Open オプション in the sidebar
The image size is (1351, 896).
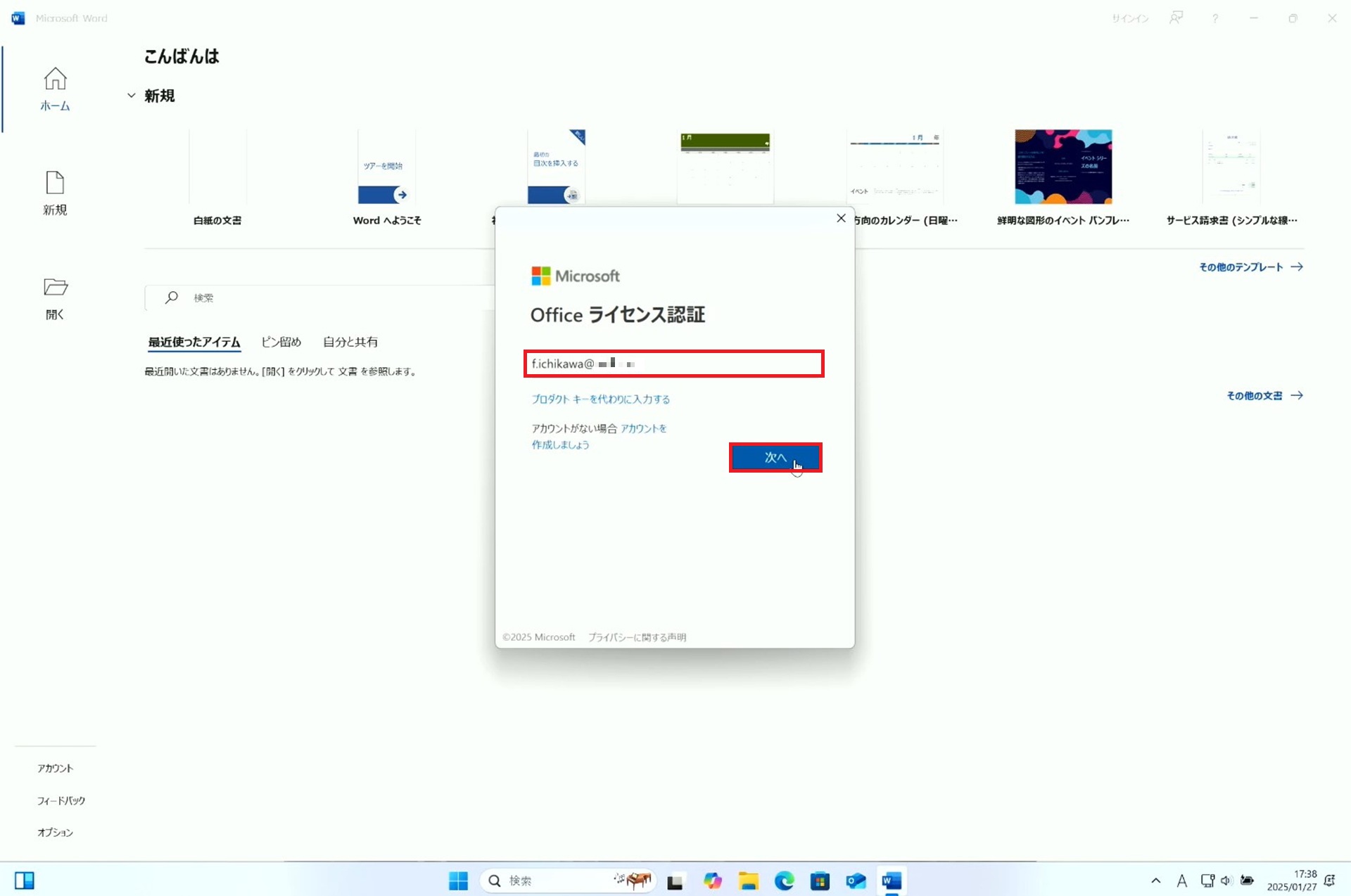point(55,832)
